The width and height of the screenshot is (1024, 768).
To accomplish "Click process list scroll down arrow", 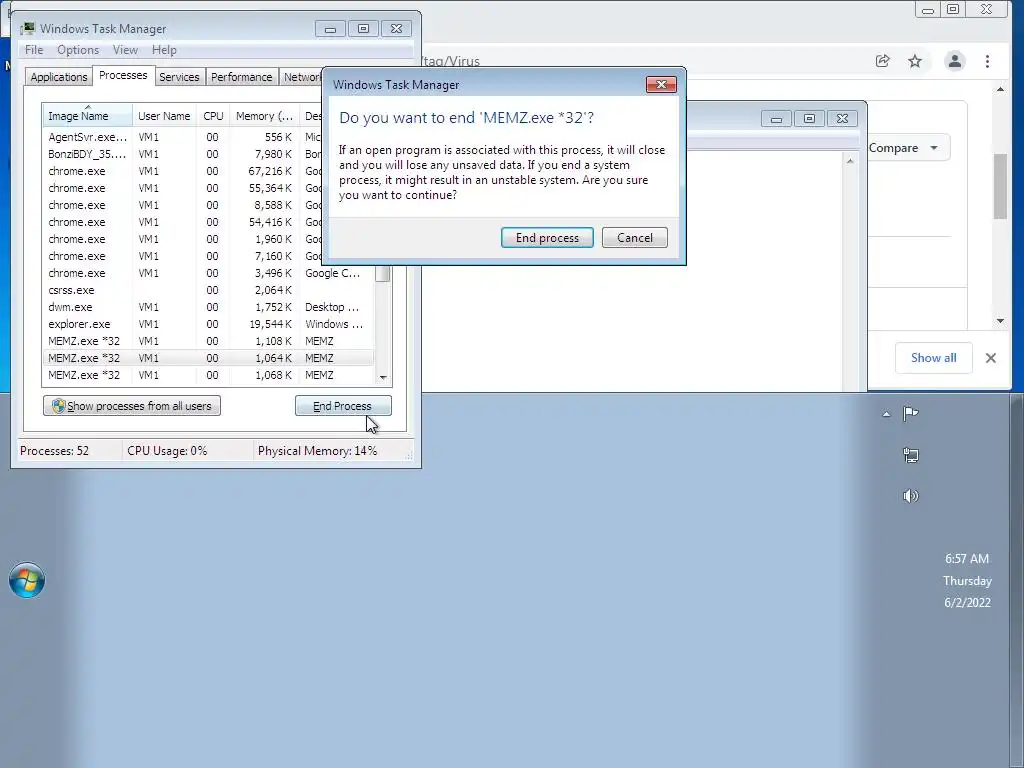I will [383, 377].
